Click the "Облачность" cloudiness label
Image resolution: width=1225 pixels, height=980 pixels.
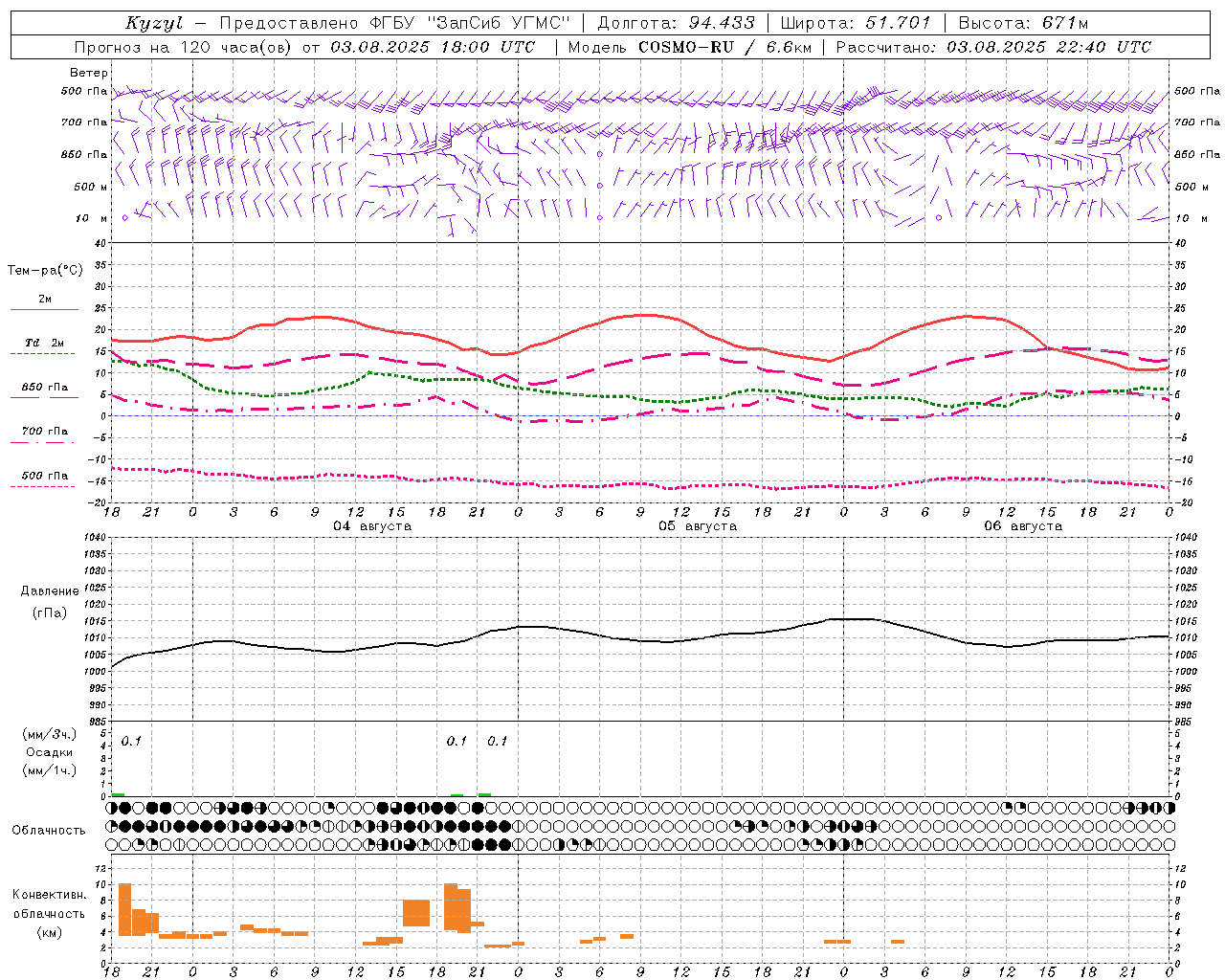(49, 830)
